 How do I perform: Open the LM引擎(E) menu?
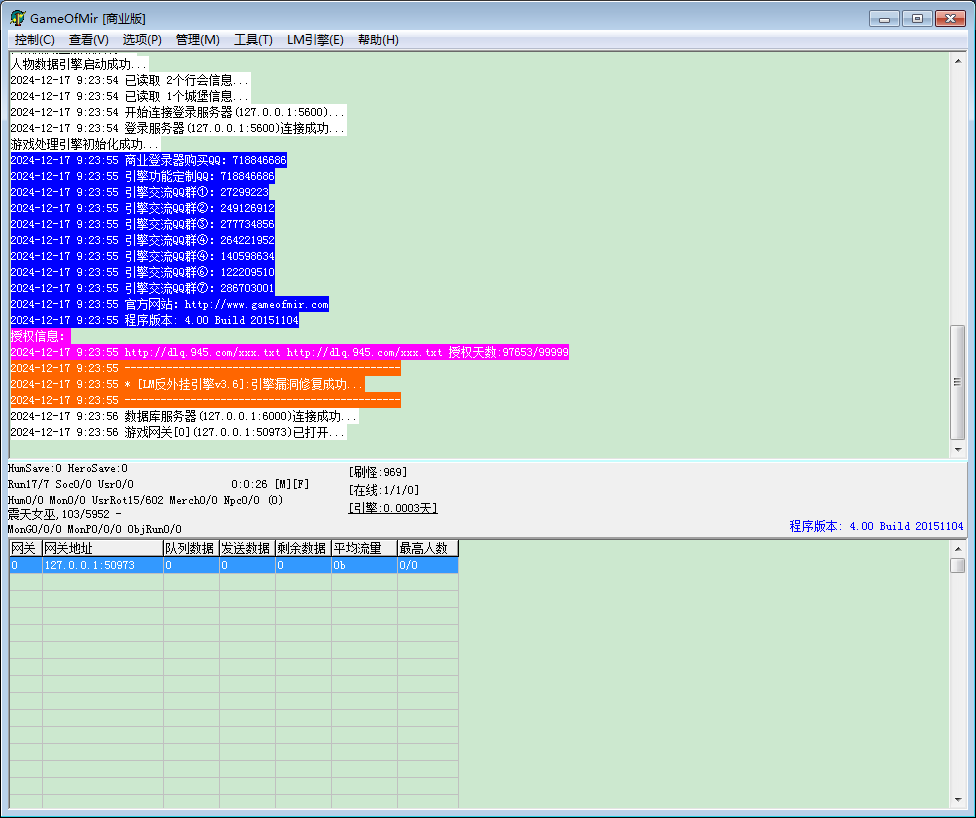[315, 40]
